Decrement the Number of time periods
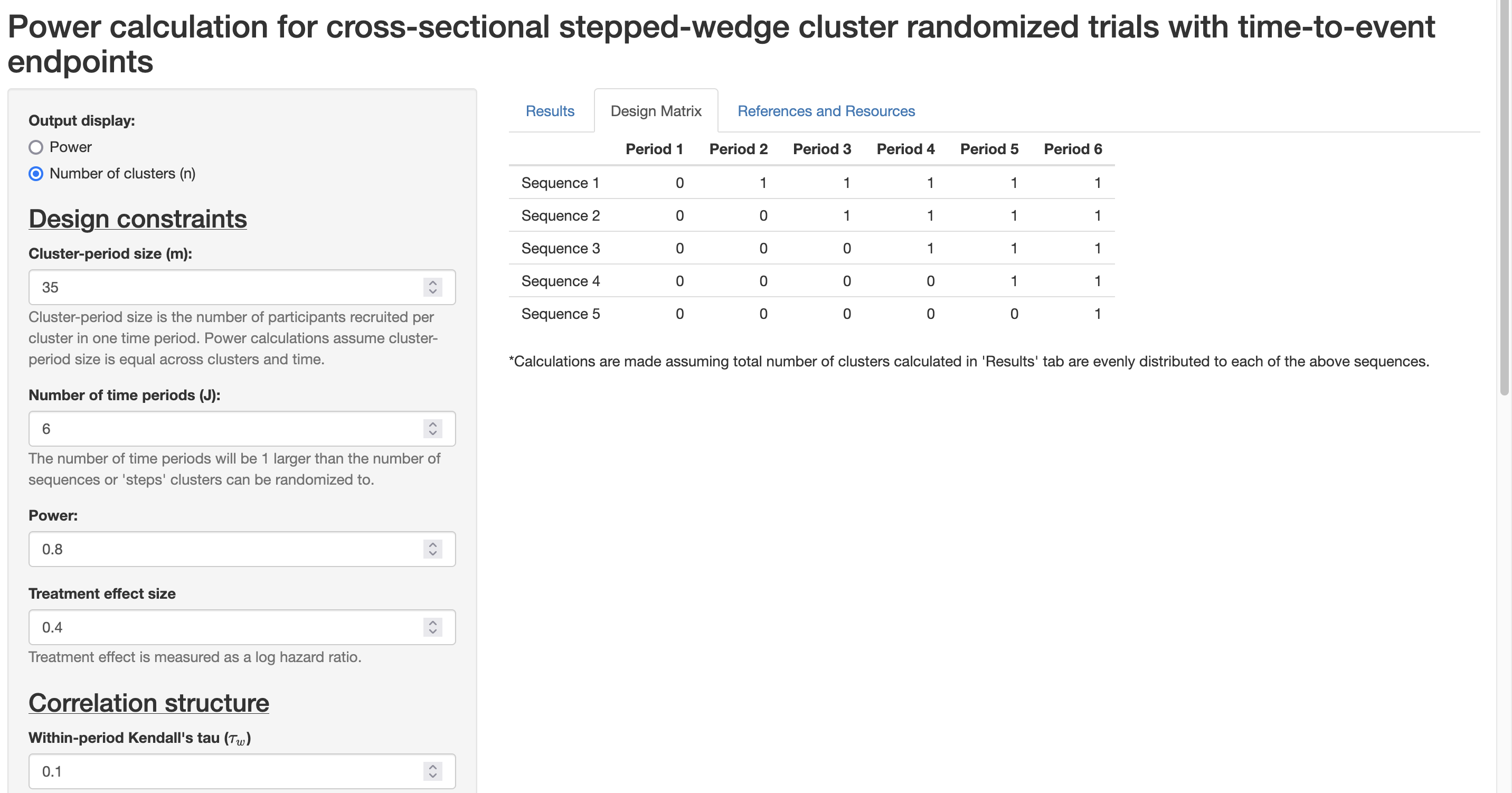The height and width of the screenshot is (793, 1512). click(x=432, y=433)
